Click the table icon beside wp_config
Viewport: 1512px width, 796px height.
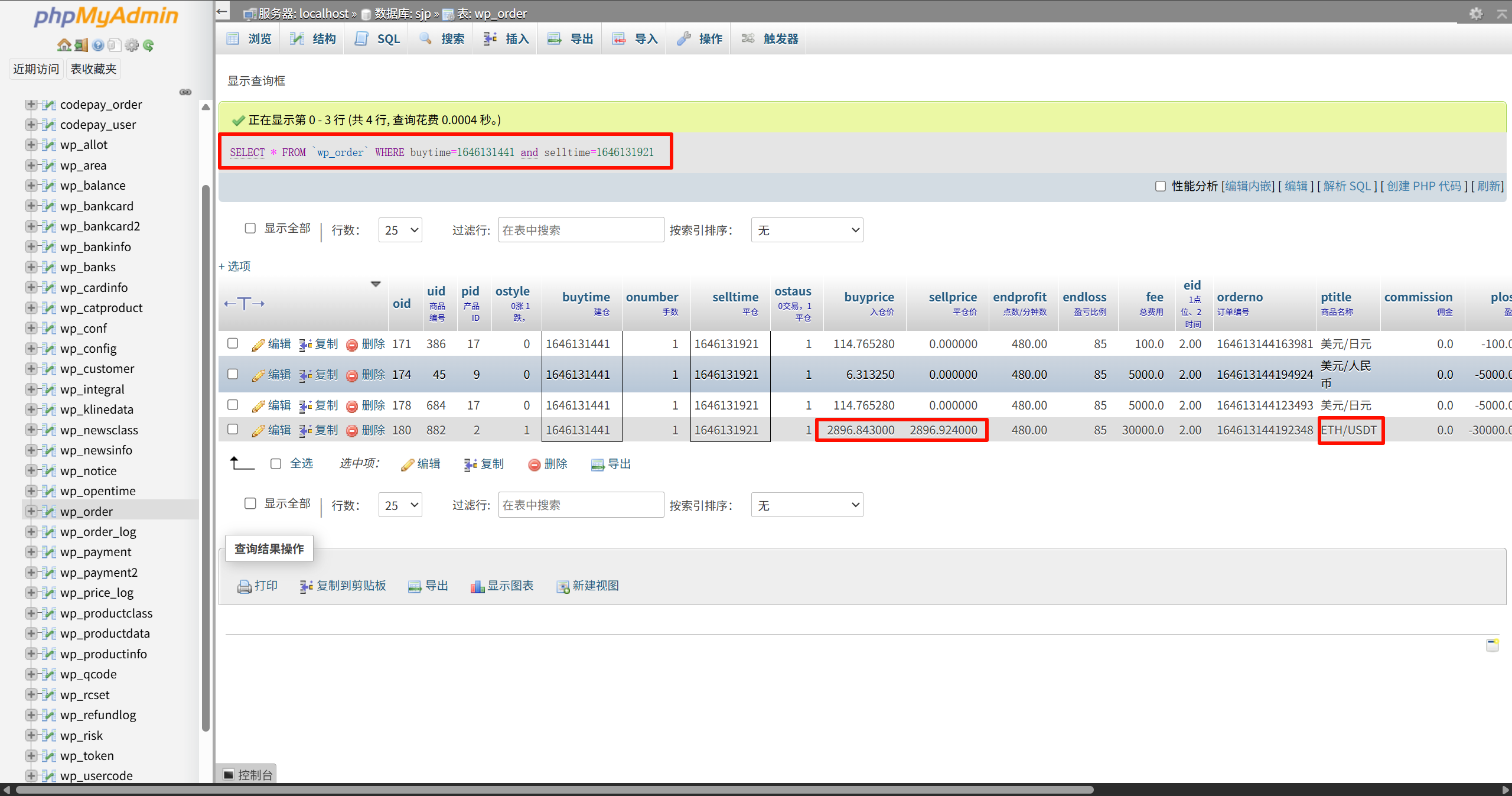49,348
